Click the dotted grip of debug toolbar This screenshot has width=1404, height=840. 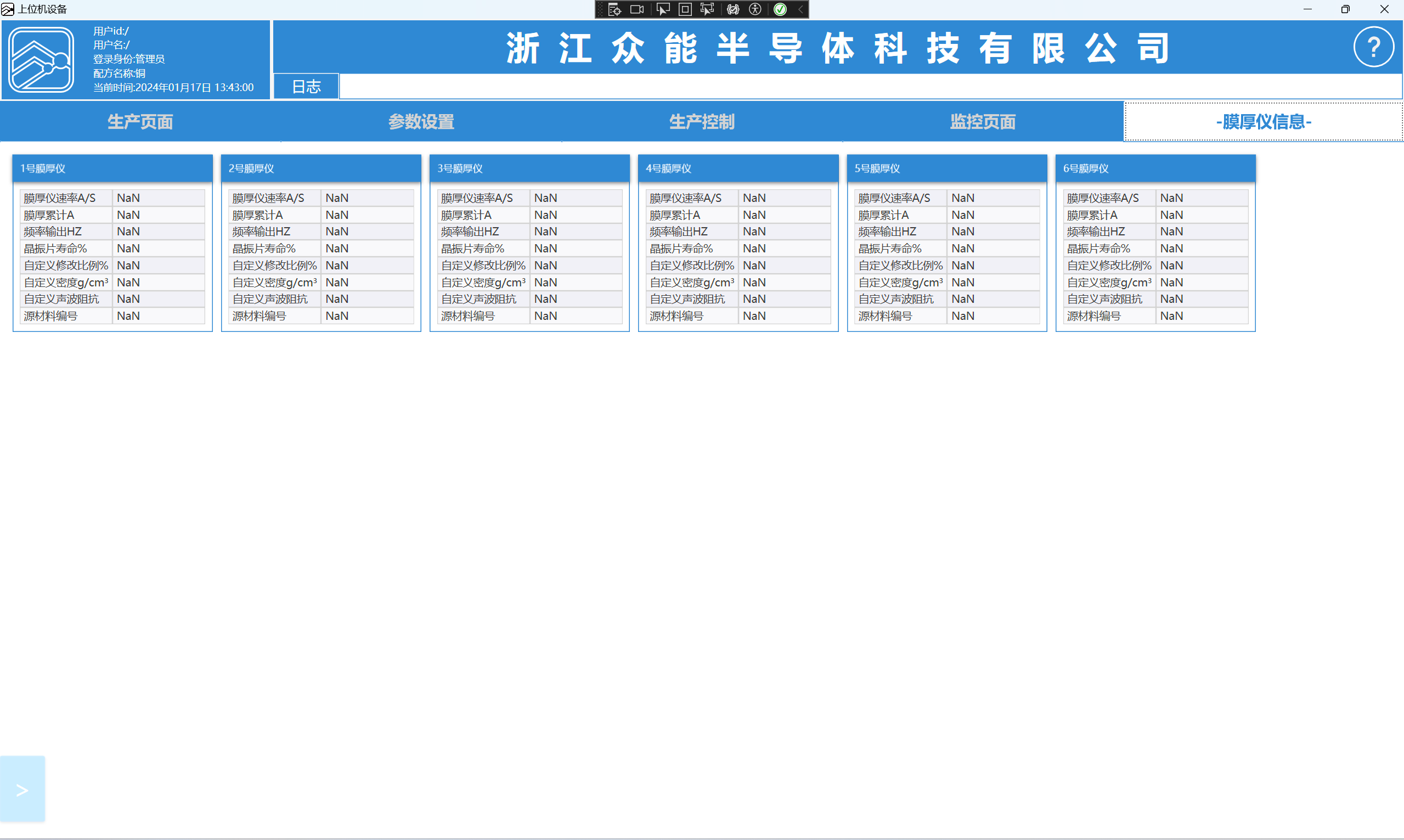coord(600,9)
